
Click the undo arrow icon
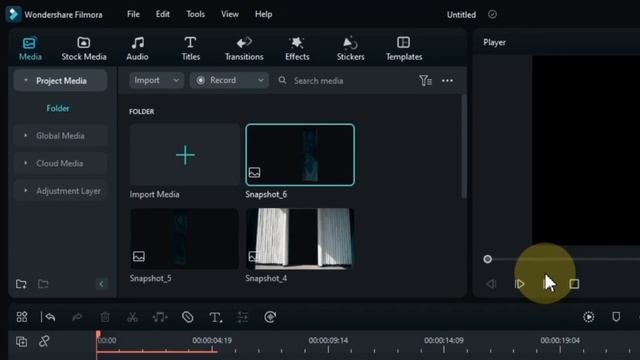pos(50,317)
